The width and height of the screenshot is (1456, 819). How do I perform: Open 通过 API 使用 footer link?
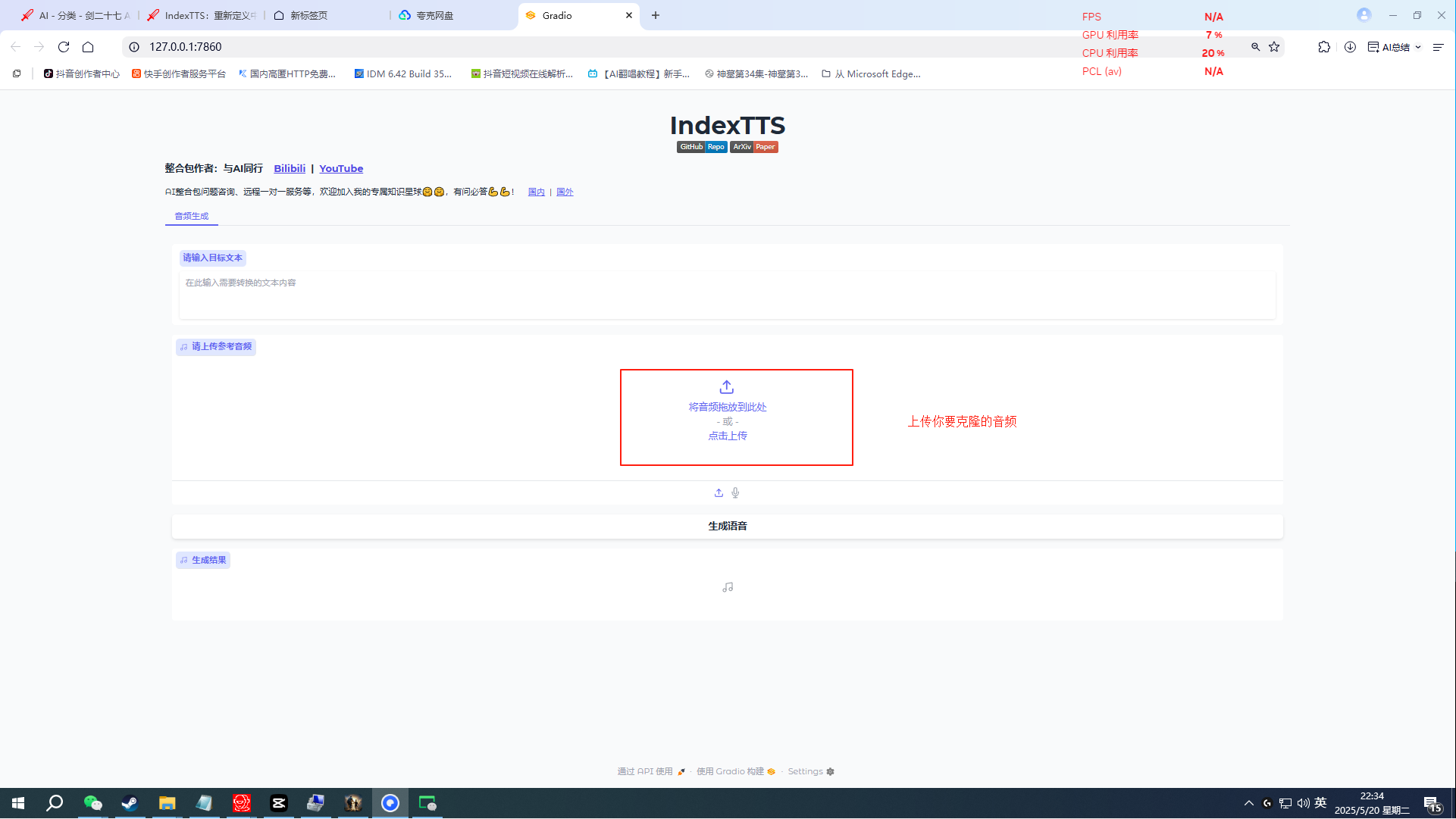coord(651,772)
